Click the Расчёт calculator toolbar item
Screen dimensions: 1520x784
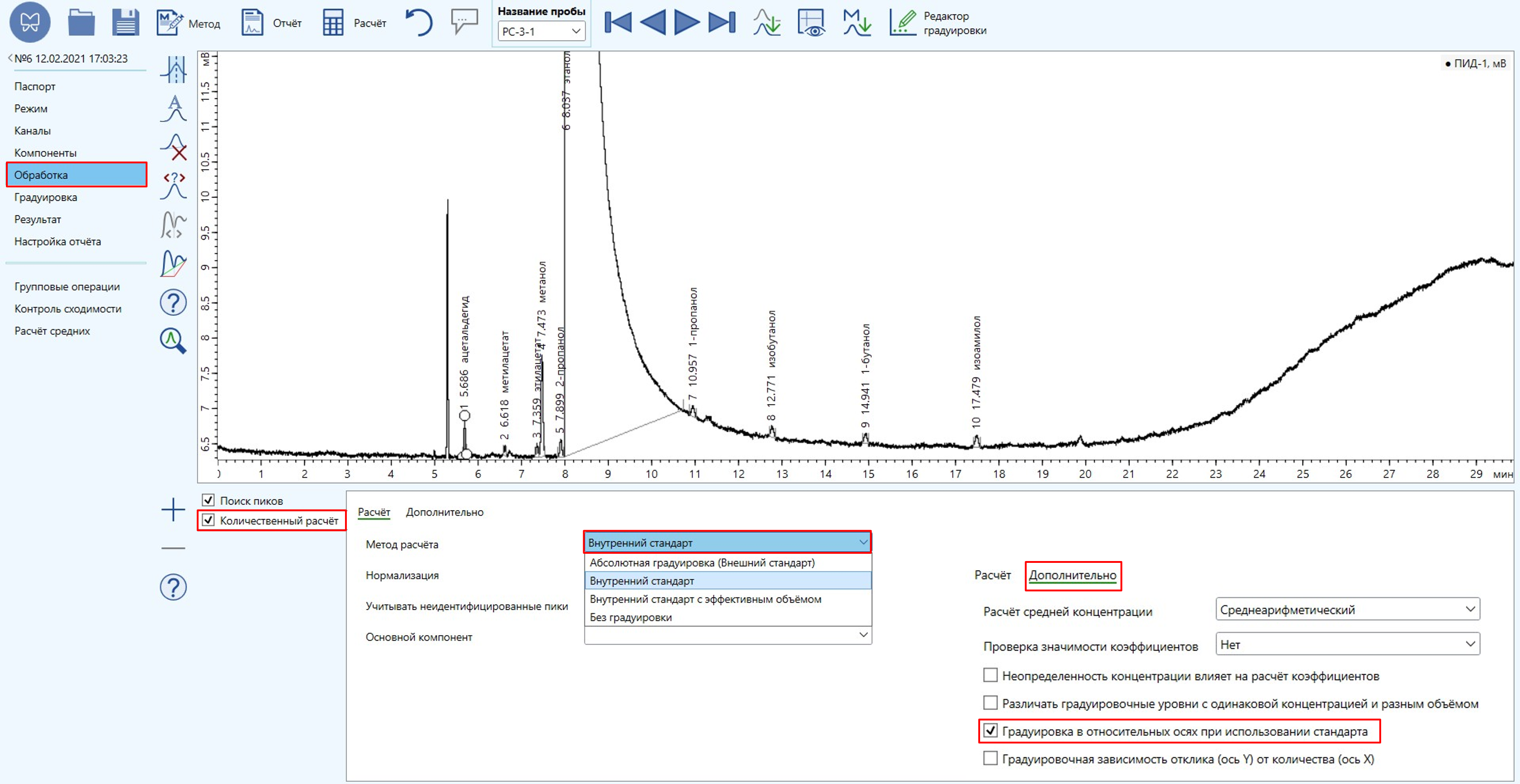coord(354,23)
